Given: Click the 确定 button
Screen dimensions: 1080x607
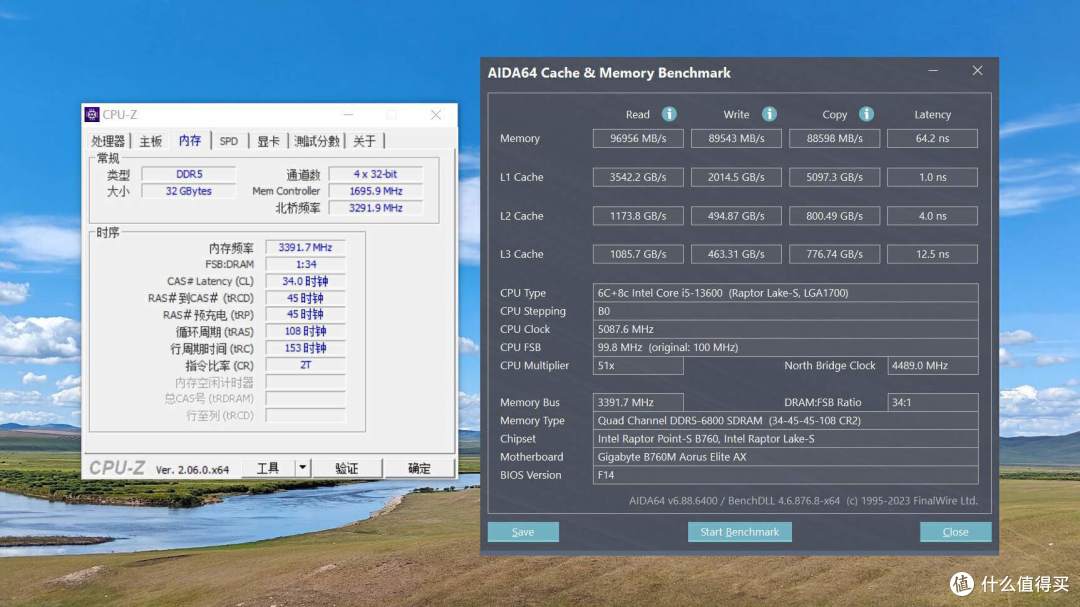Looking at the screenshot, I should [x=419, y=468].
